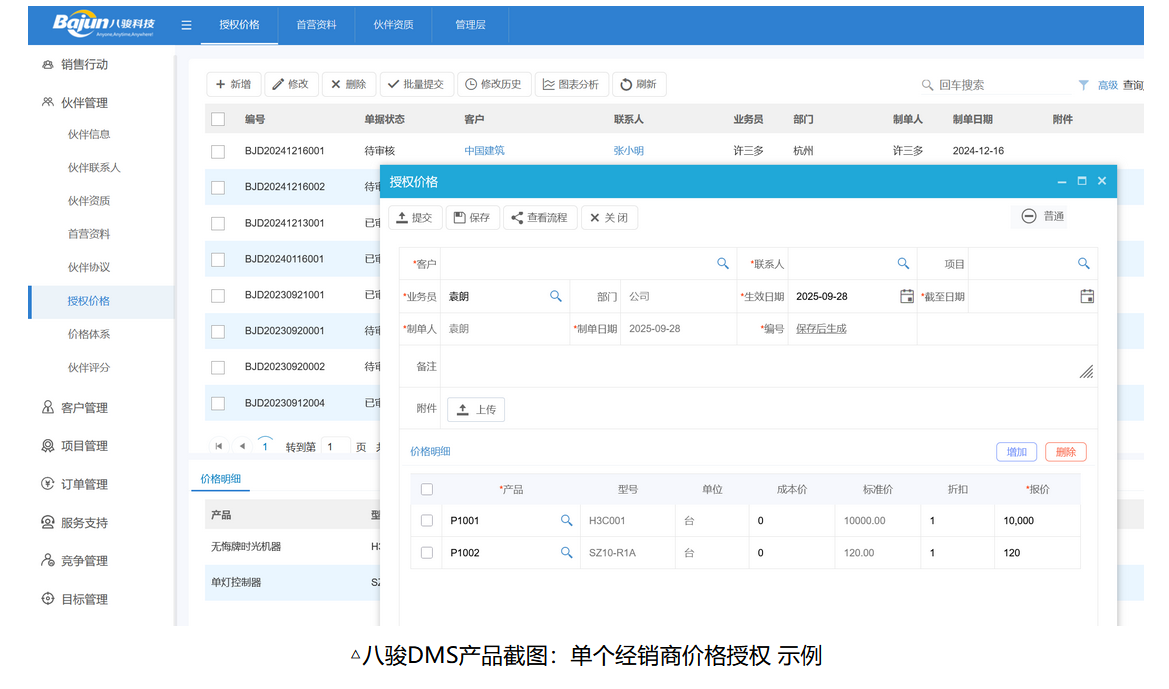
Task: Open the end date calendar icon
Action: tap(1087, 296)
